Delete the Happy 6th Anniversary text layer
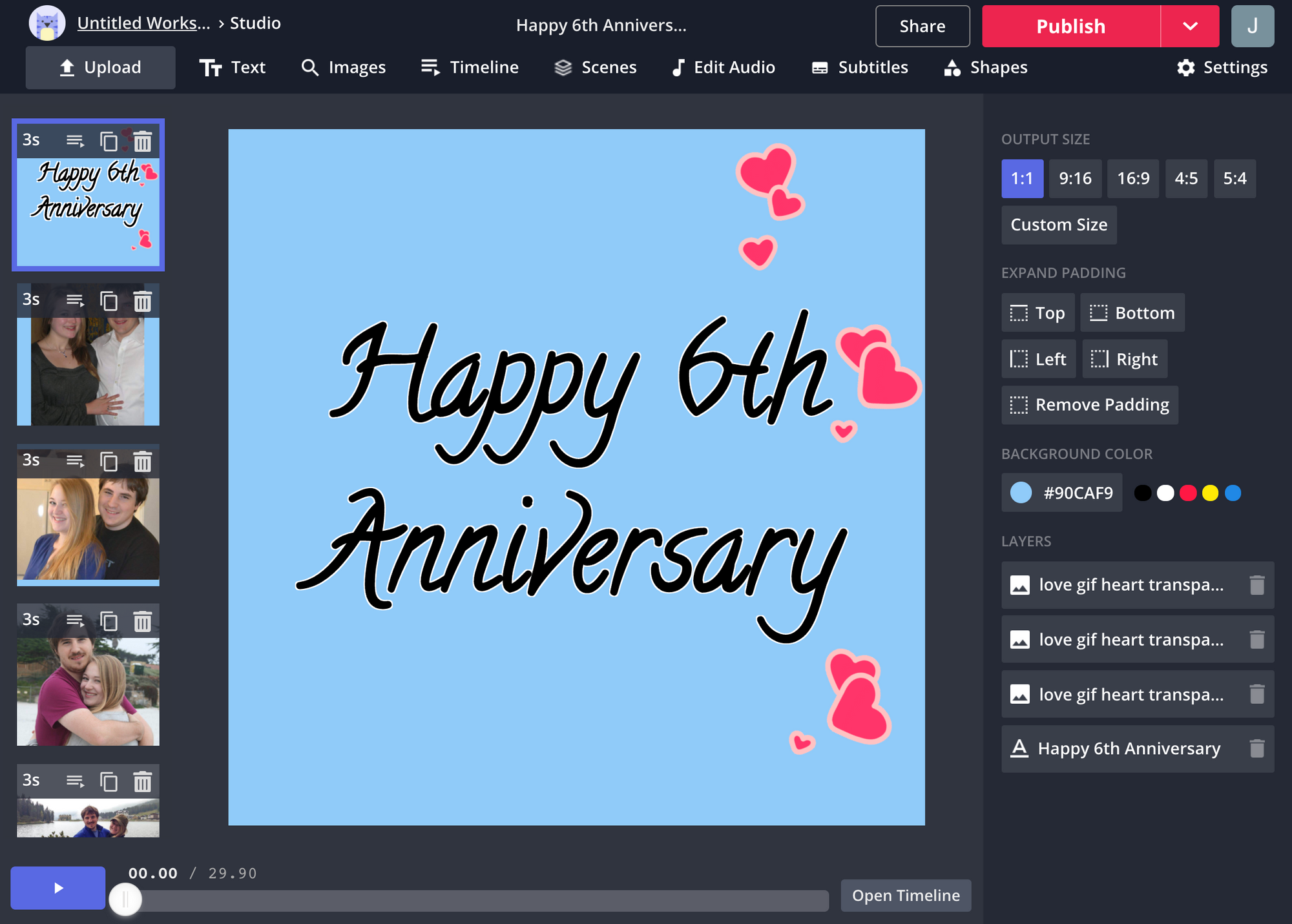The height and width of the screenshot is (924, 1292). (x=1256, y=748)
